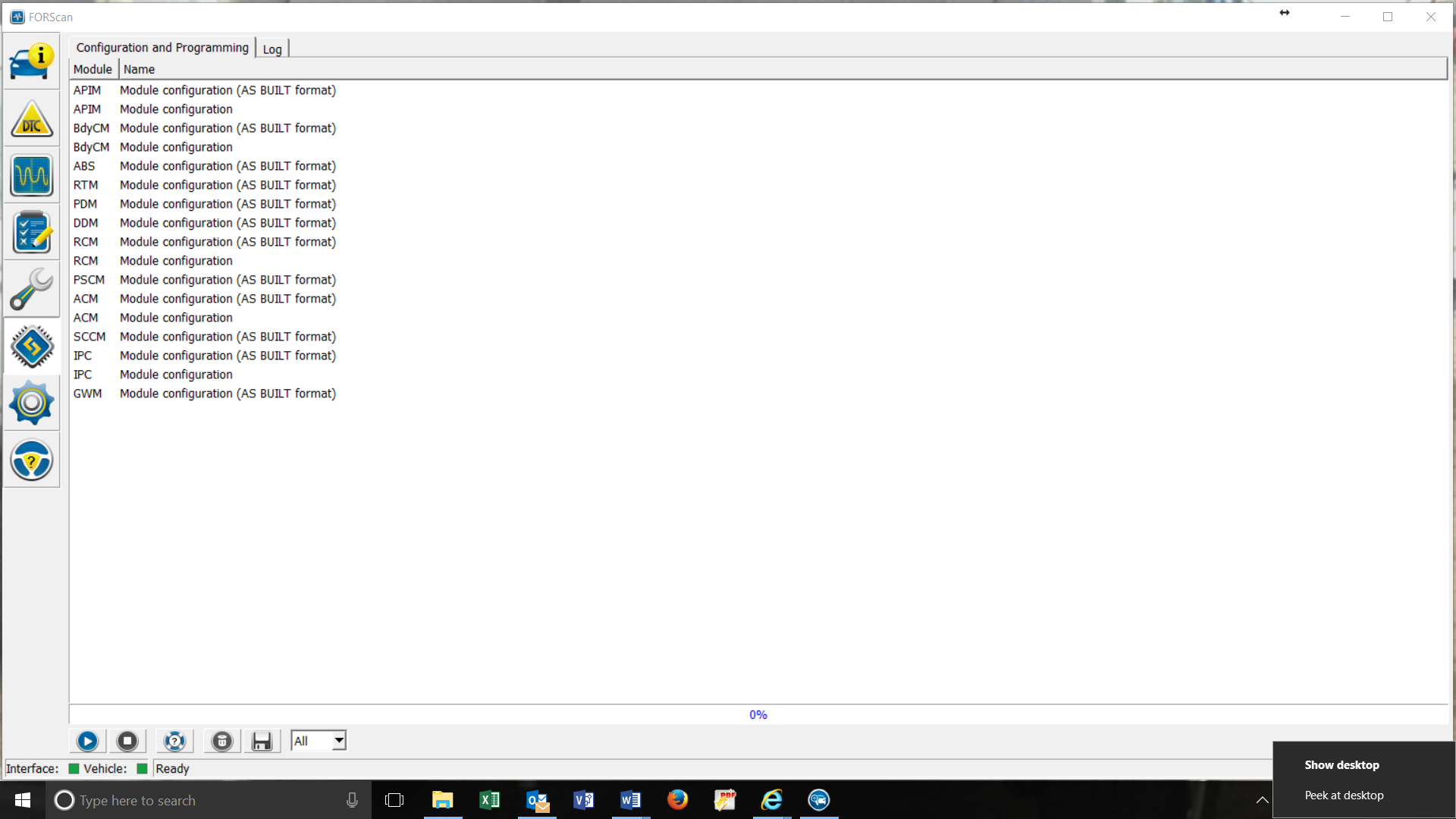Open the tests panel
1456x819 pixels.
coord(32,231)
